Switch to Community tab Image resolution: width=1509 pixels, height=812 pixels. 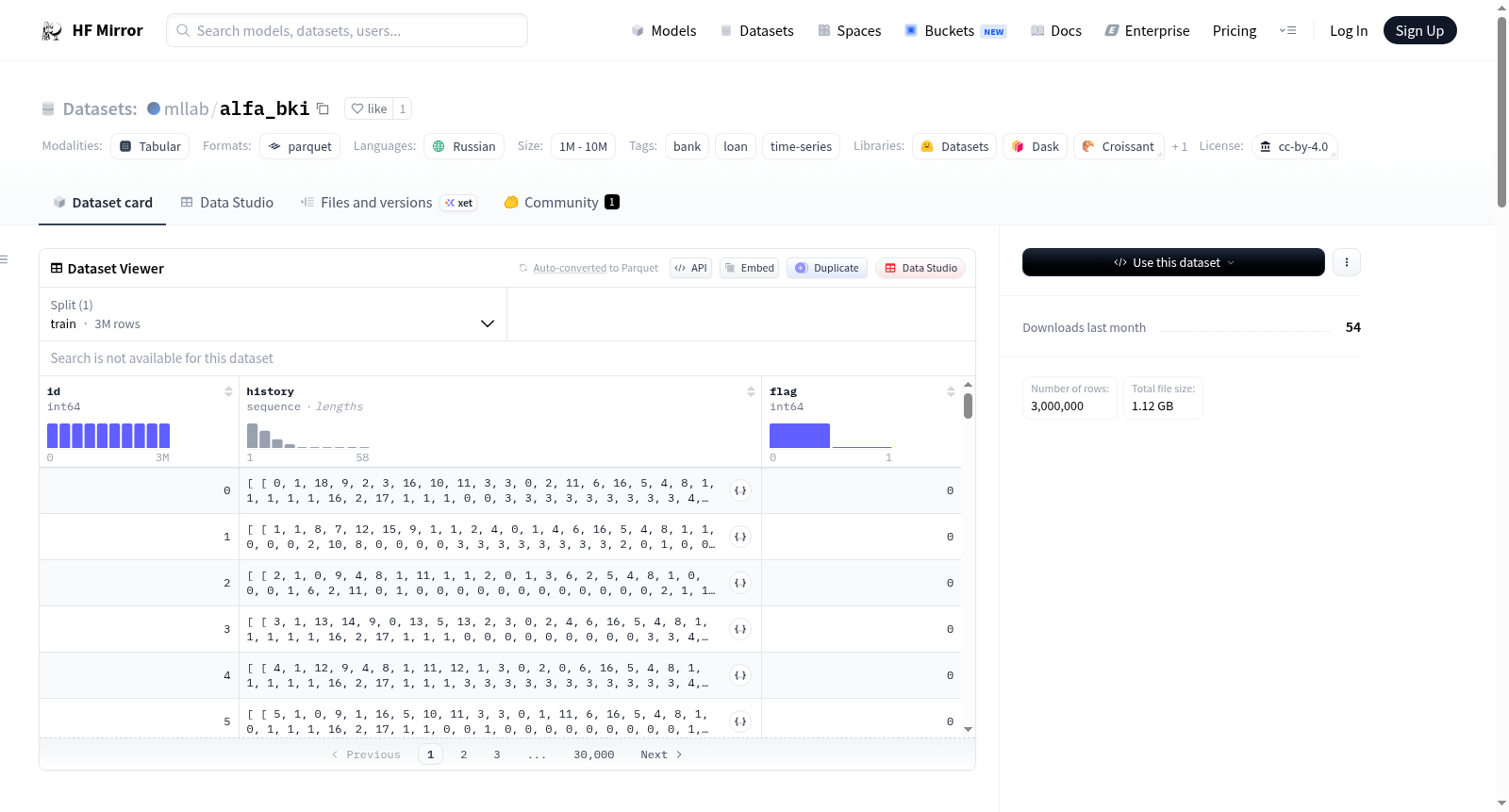click(x=561, y=203)
